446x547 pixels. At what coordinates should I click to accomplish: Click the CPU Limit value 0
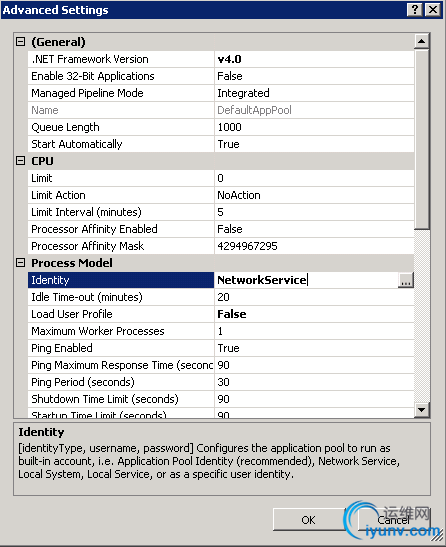point(220,178)
